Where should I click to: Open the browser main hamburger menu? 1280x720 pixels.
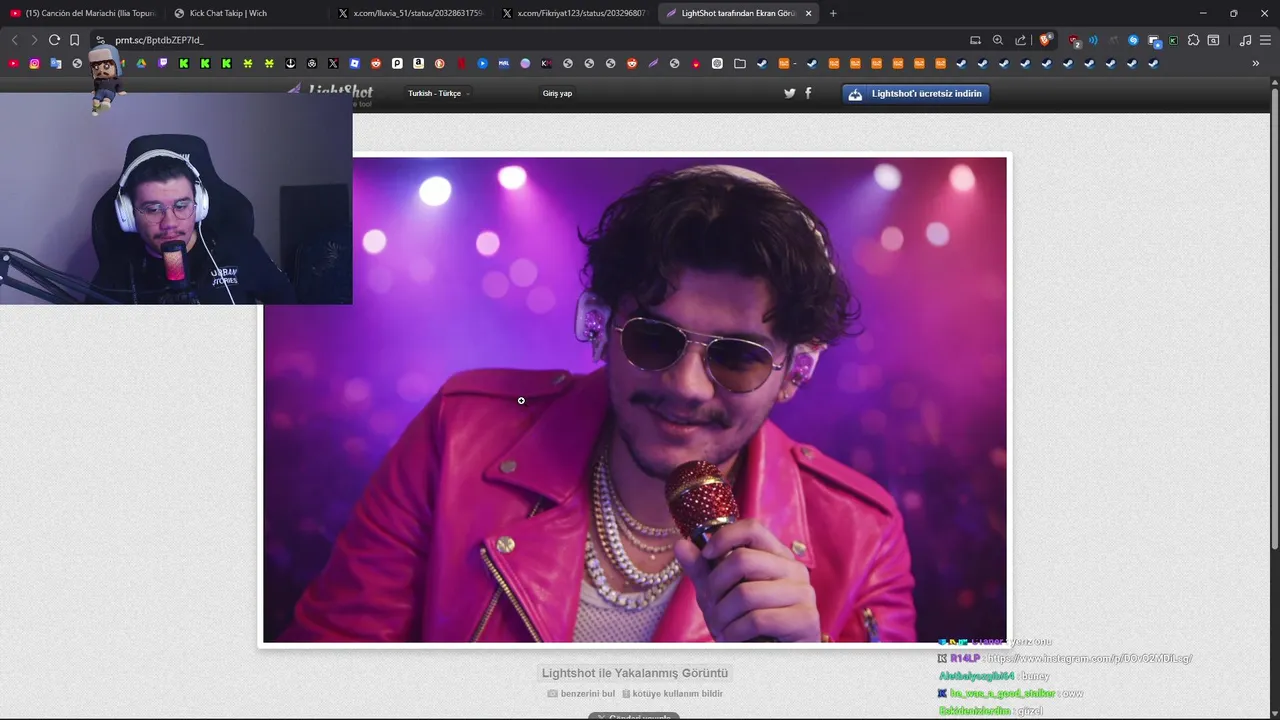pos(1265,40)
